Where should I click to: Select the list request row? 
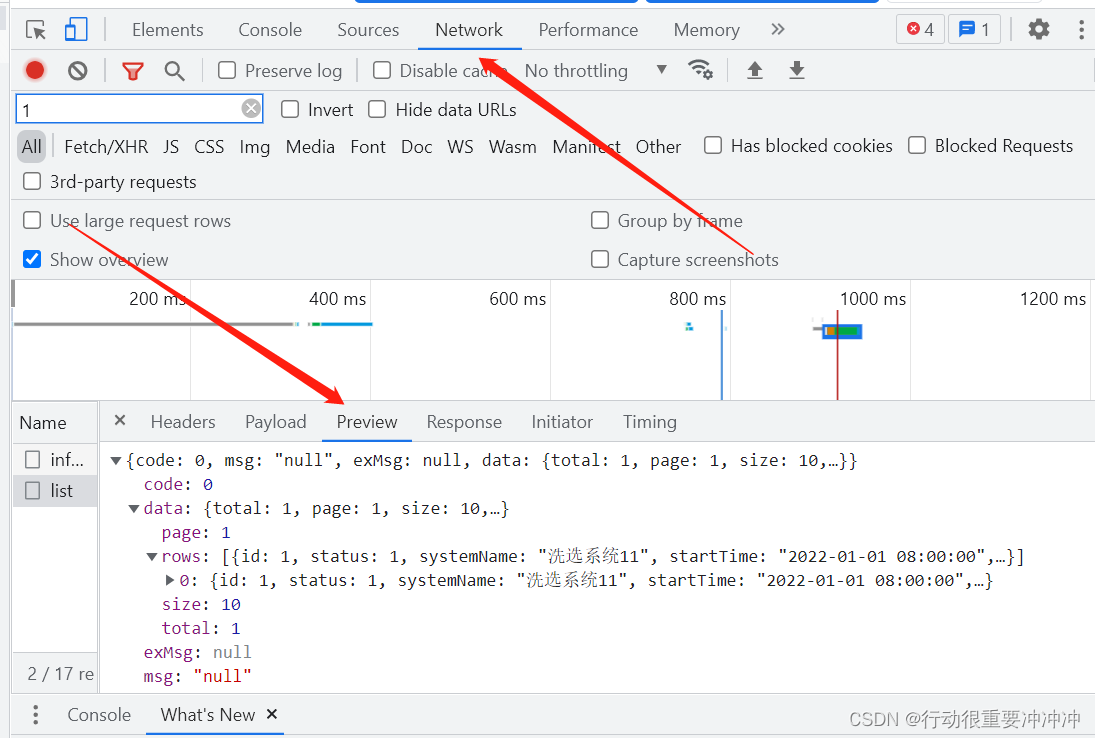pyautogui.click(x=54, y=491)
